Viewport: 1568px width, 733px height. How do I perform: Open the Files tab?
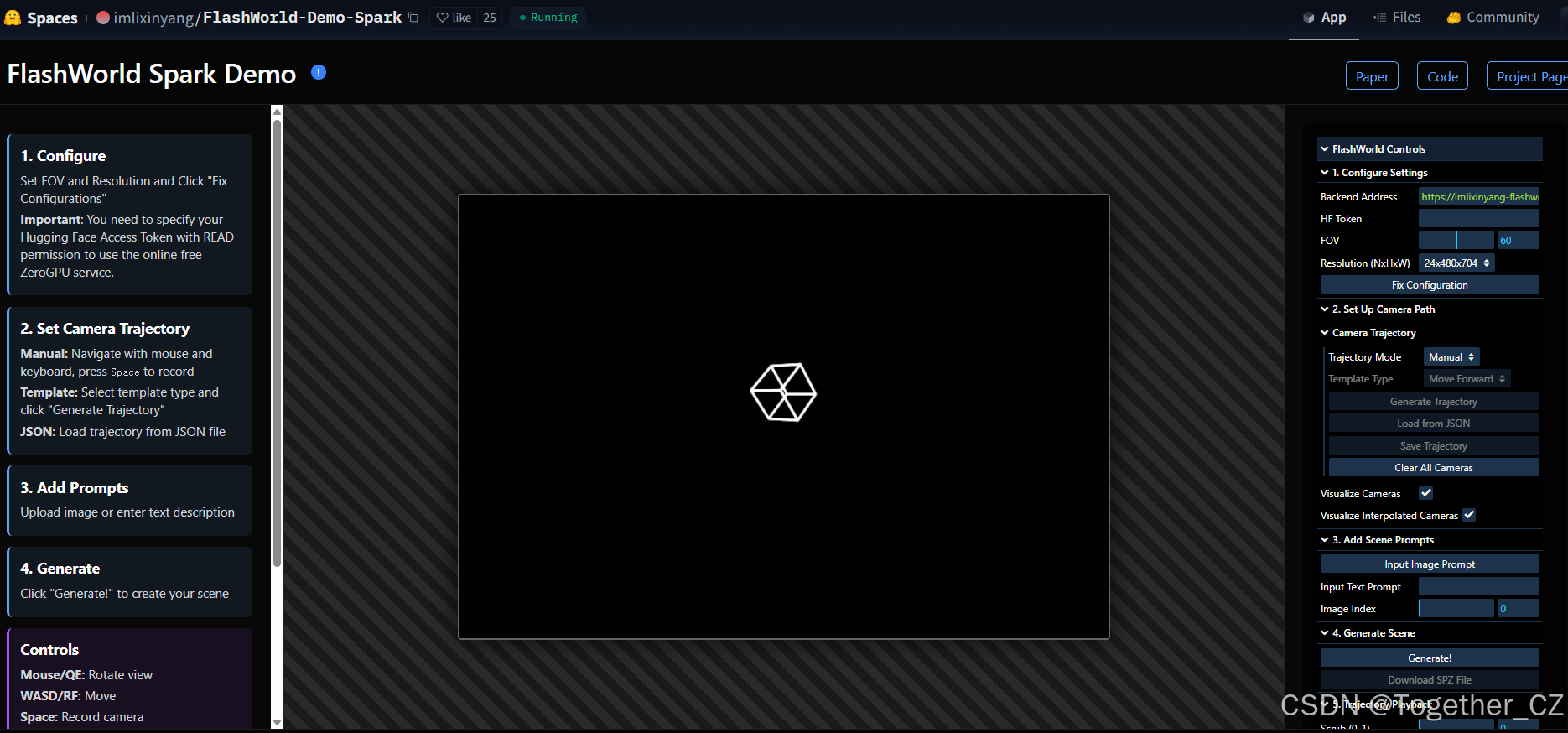[x=1397, y=18]
